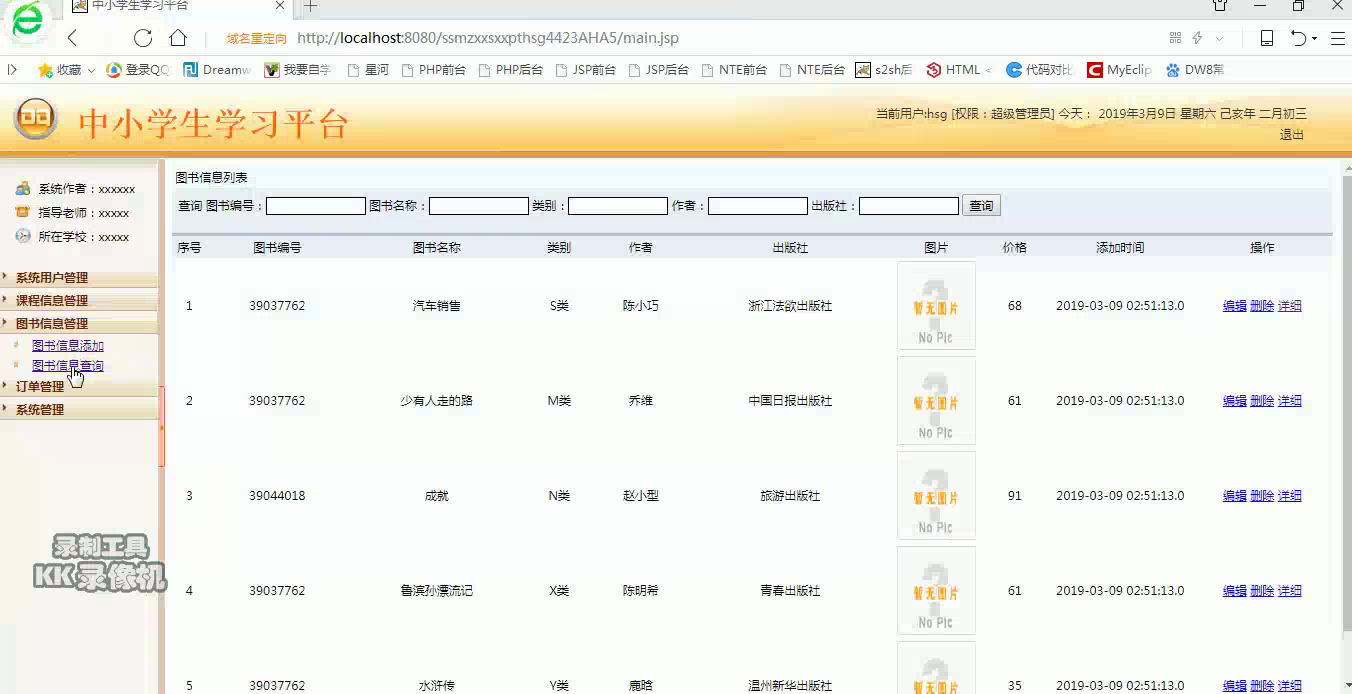The image size is (1352, 694).
Task: Click the address bar URL
Action: click(x=488, y=38)
